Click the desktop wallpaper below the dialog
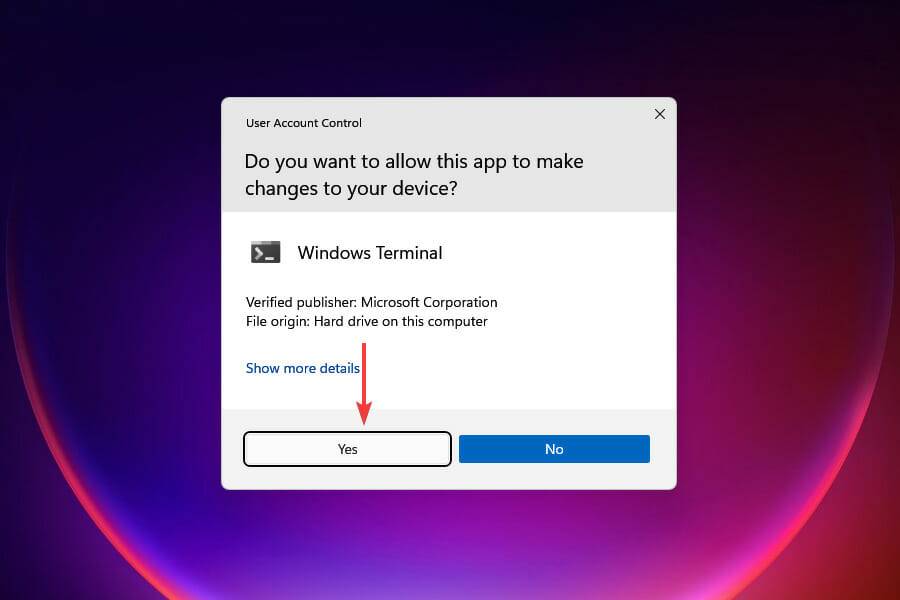900x600 pixels. [x=449, y=545]
